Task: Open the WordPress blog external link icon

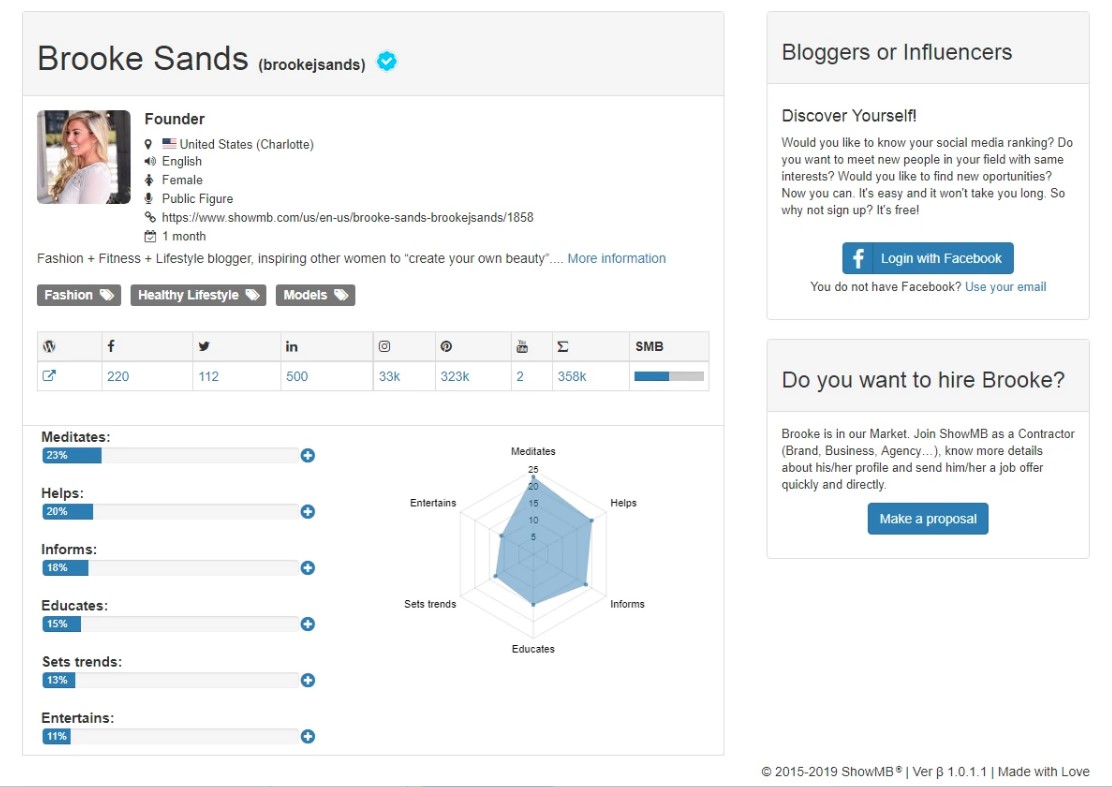Action: click(x=49, y=376)
